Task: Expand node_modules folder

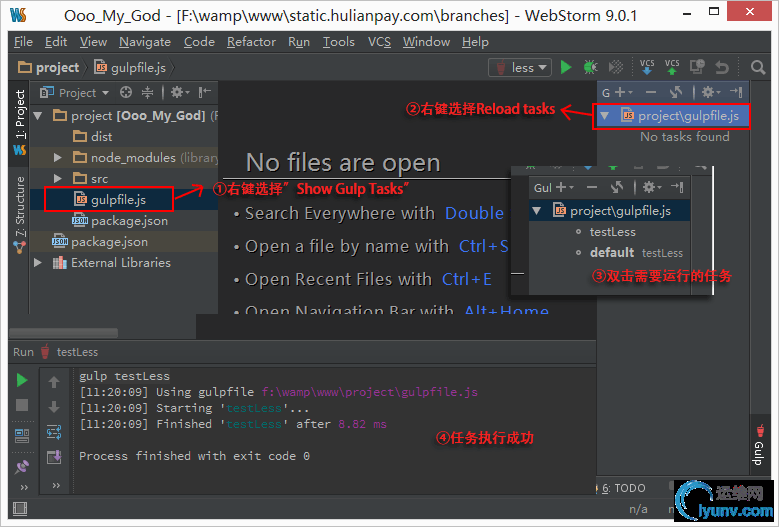Action: [x=58, y=158]
